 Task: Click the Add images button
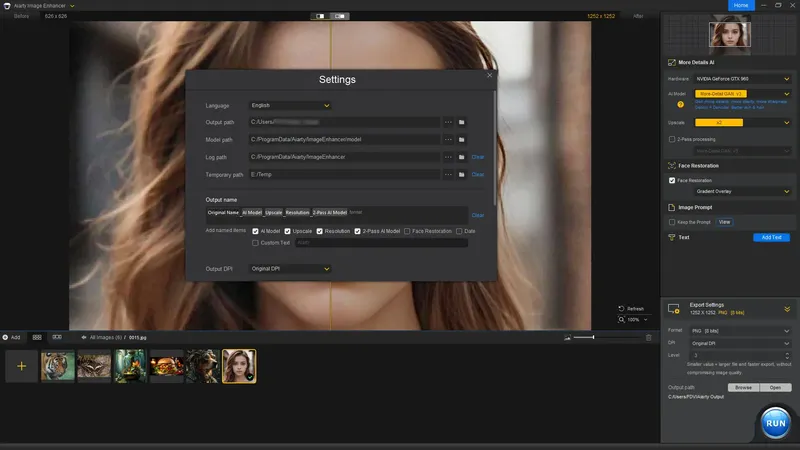pos(11,337)
